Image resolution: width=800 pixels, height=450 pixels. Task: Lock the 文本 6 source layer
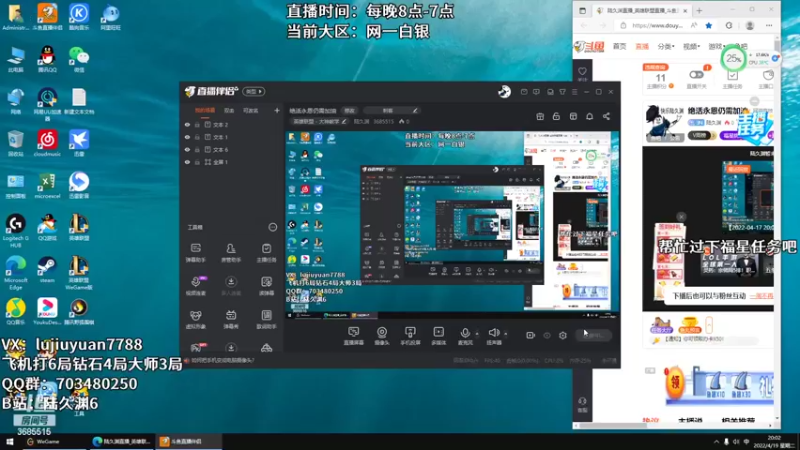click(x=197, y=149)
